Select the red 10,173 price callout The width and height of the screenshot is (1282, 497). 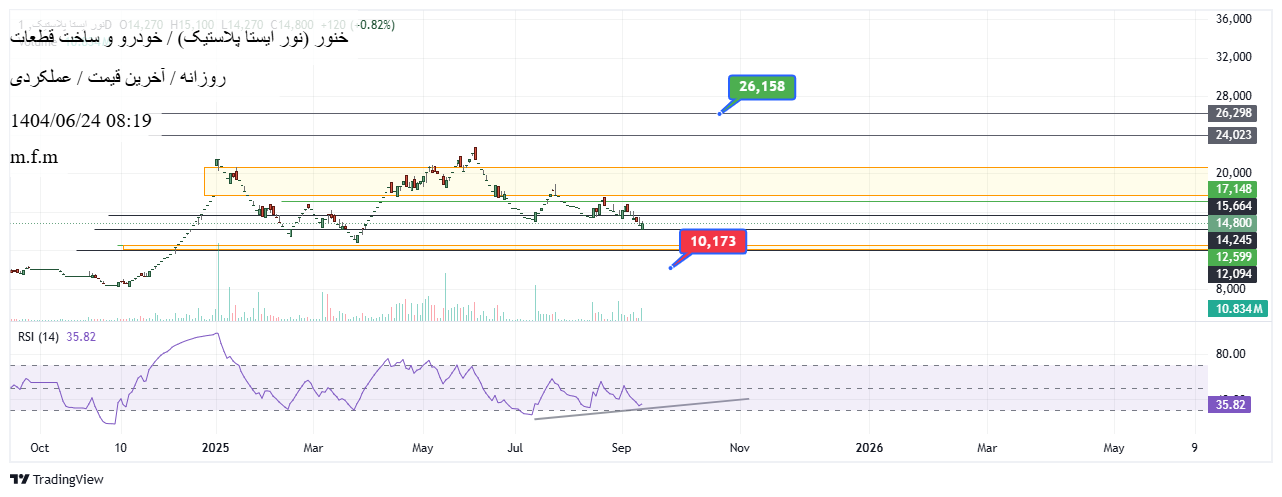[x=712, y=241]
